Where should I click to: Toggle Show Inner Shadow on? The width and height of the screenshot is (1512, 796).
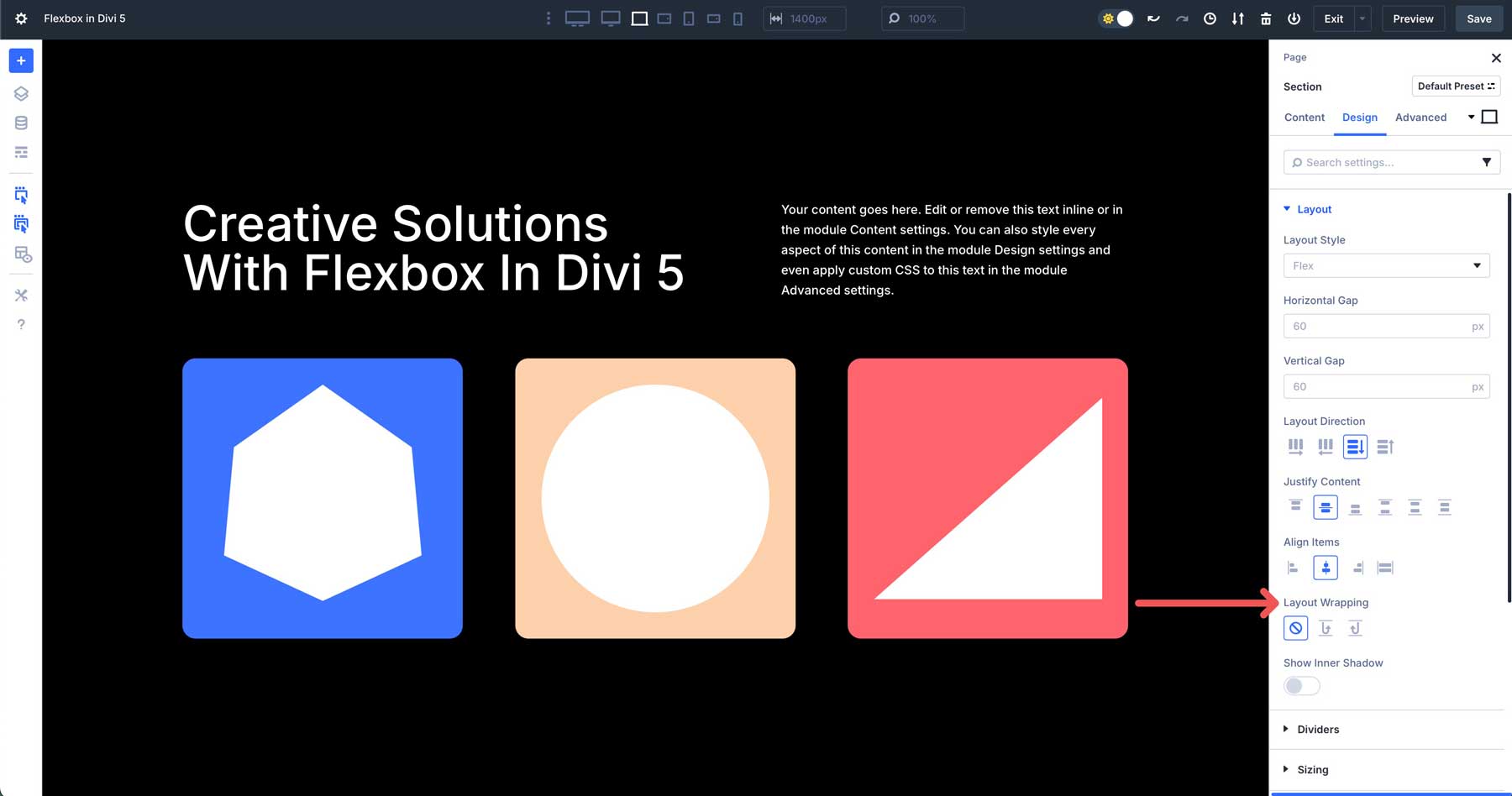click(x=1300, y=685)
